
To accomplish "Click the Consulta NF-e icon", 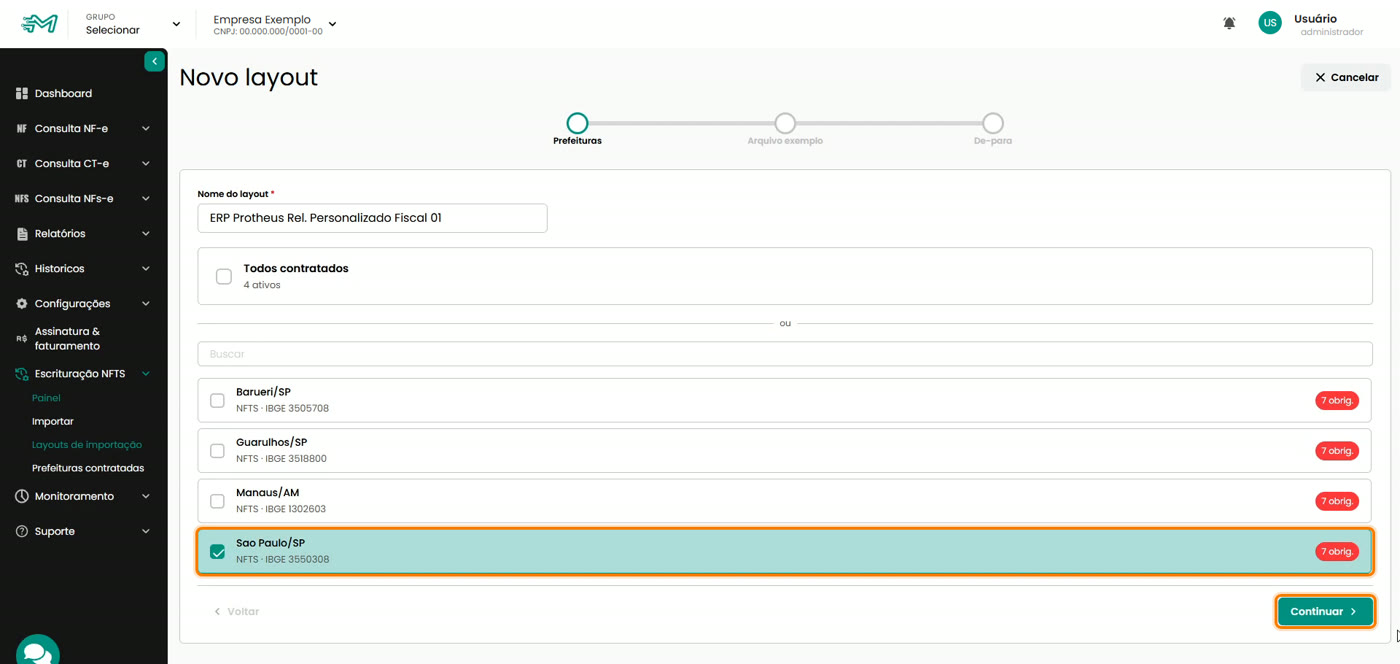I will 21,128.
